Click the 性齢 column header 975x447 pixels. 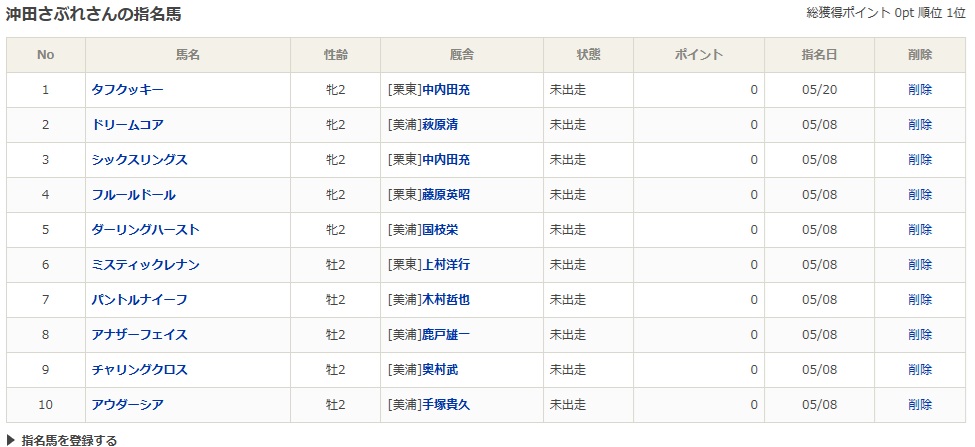tap(336, 55)
